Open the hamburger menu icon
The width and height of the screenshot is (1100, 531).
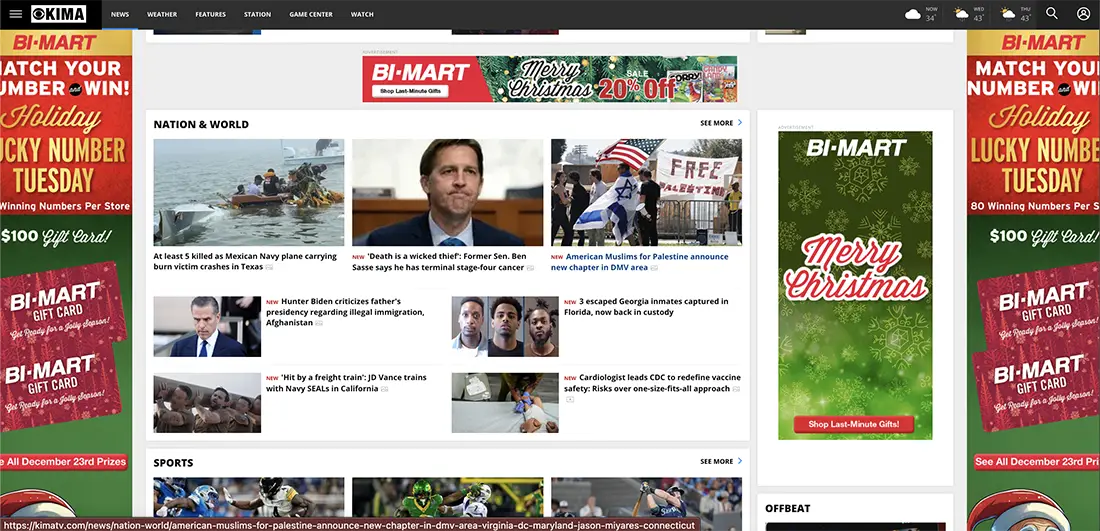(15, 14)
